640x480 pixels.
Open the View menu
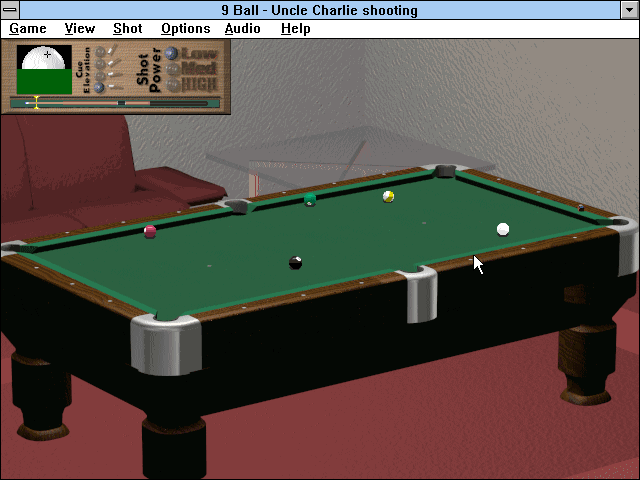pyautogui.click(x=80, y=29)
